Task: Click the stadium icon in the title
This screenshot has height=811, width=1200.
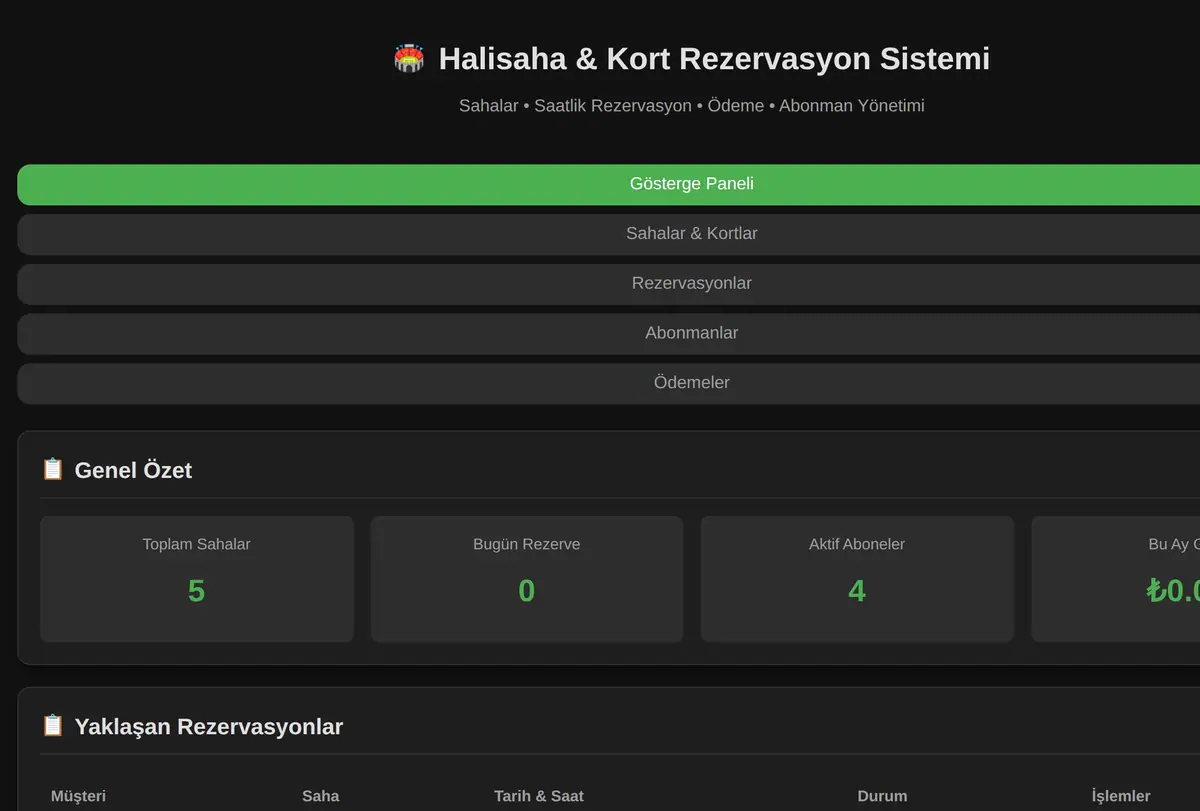Action: click(x=409, y=59)
